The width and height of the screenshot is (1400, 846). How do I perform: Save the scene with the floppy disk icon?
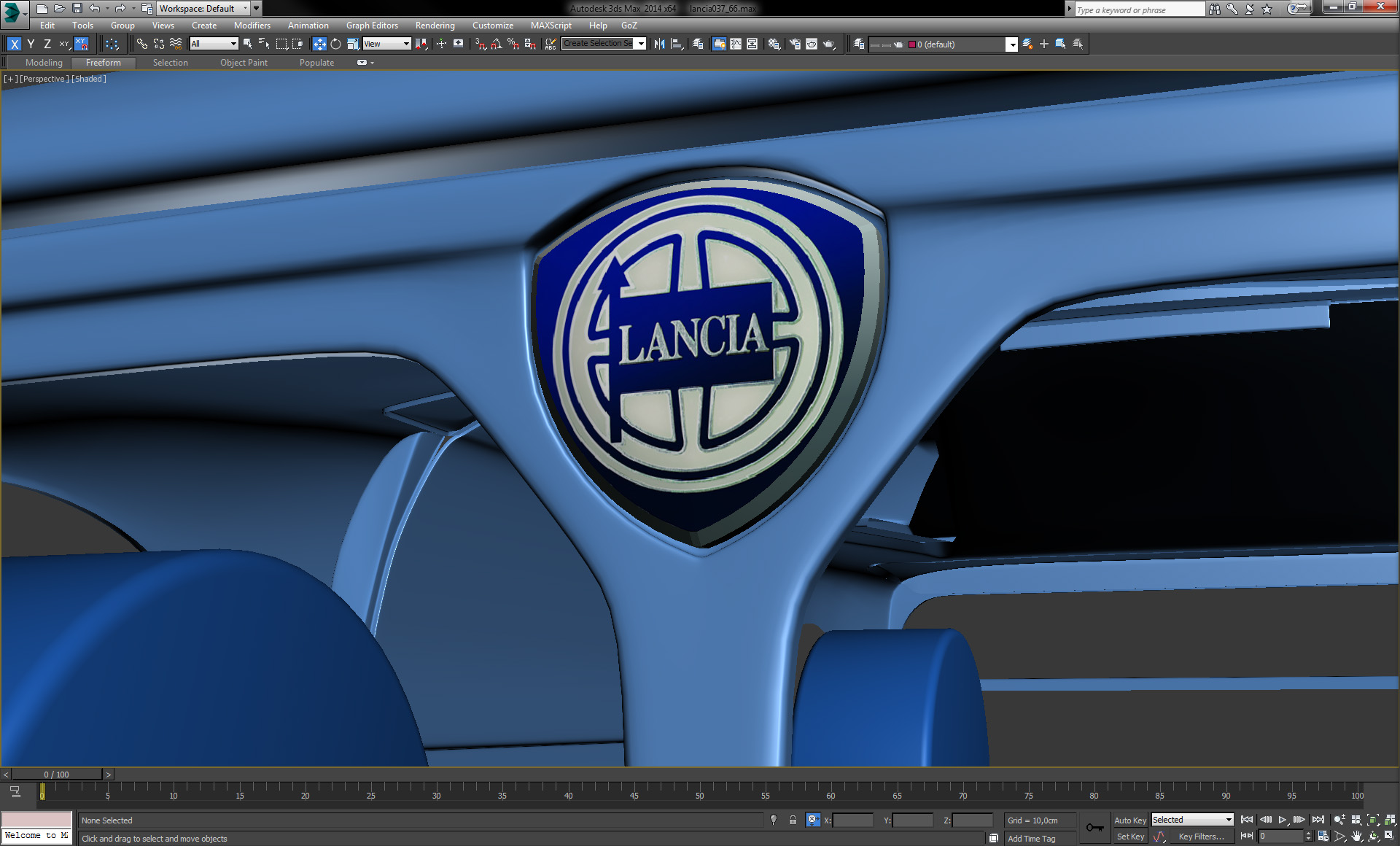[77, 9]
